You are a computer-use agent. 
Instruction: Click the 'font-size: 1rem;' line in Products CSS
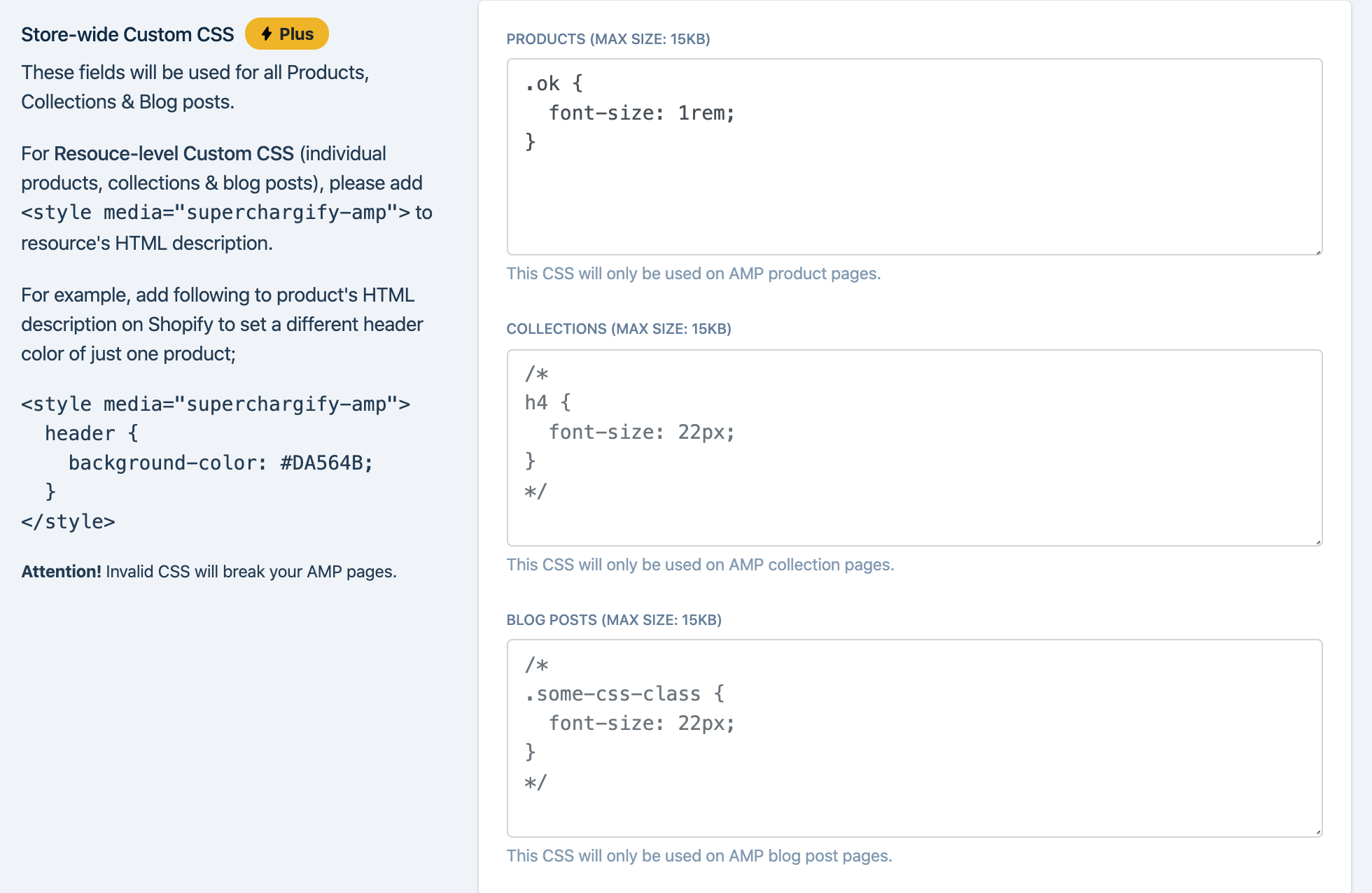tap(641, 113)
